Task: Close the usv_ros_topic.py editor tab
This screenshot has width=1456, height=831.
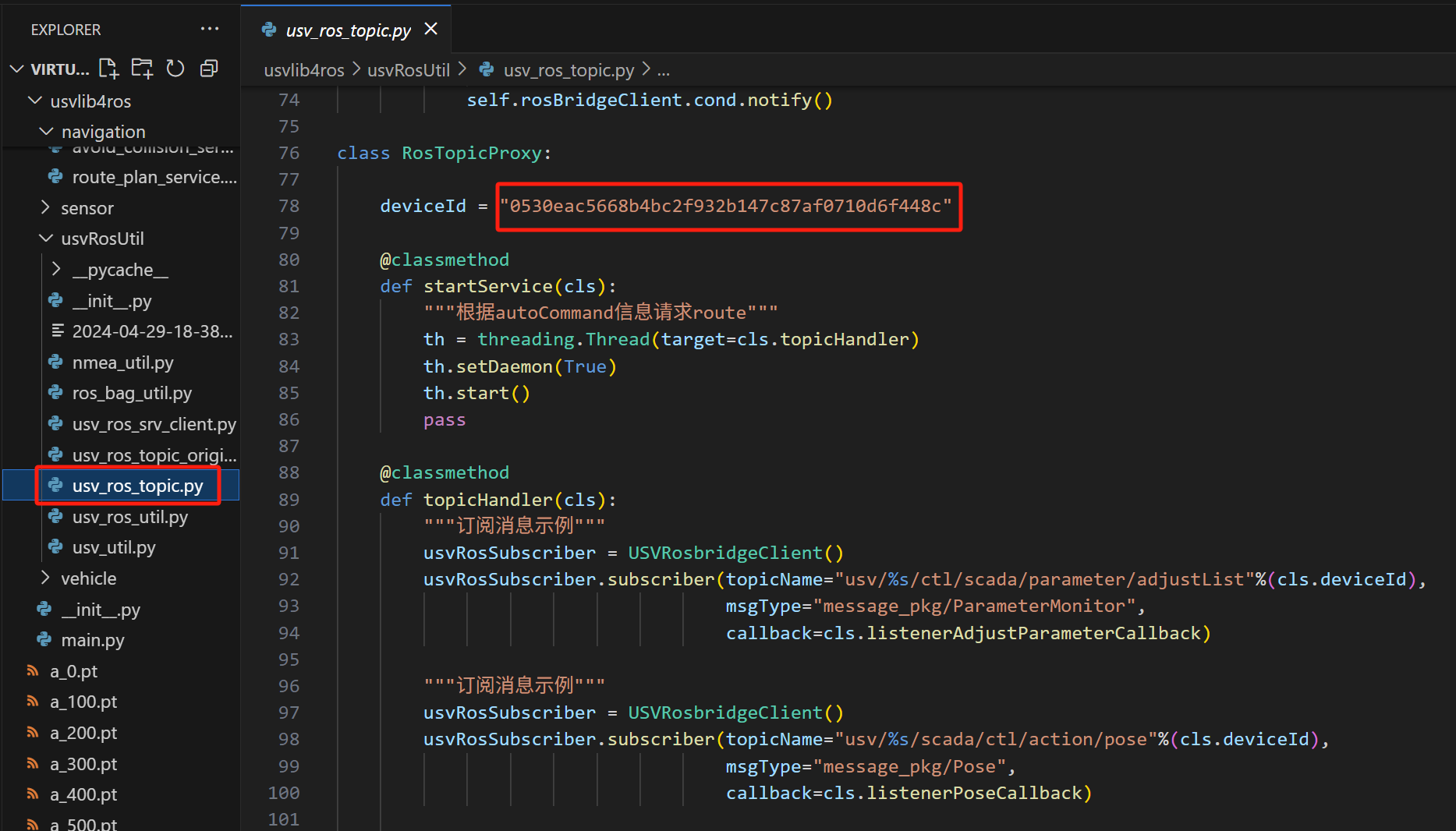Action: (x=430, y=30)
